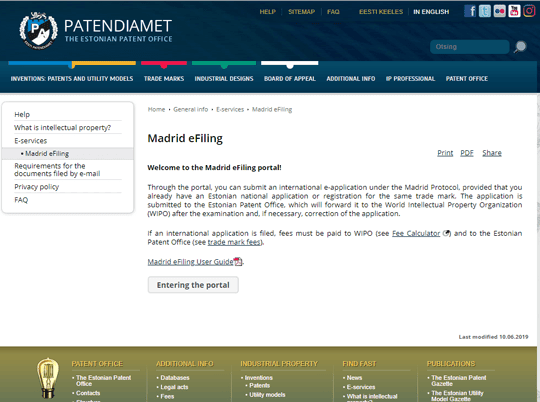This screenshot has width=540, height=402.
Task: Open the Utility models footer link
Action: (x=267, y=394)
